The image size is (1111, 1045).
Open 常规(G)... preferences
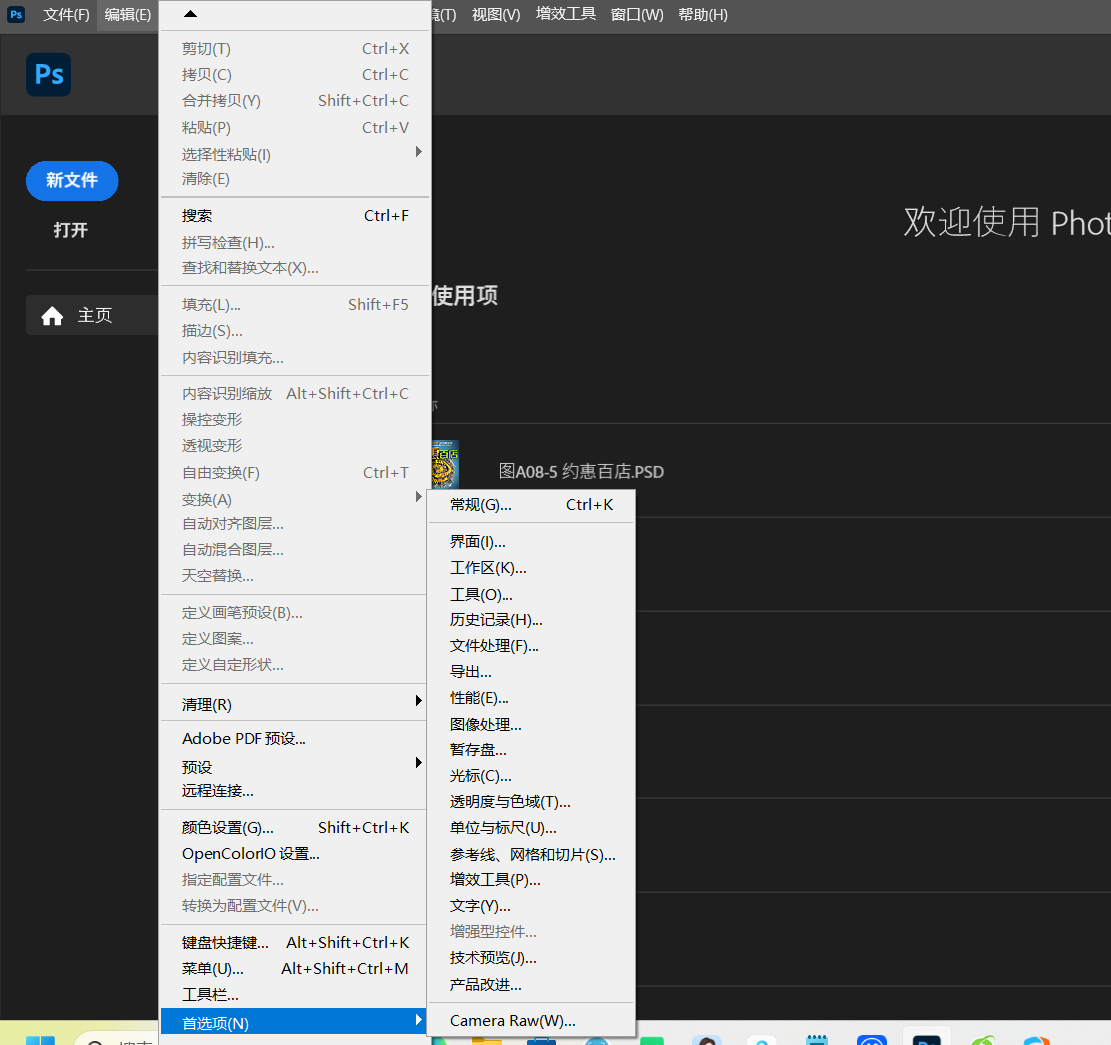click(531, 504)
